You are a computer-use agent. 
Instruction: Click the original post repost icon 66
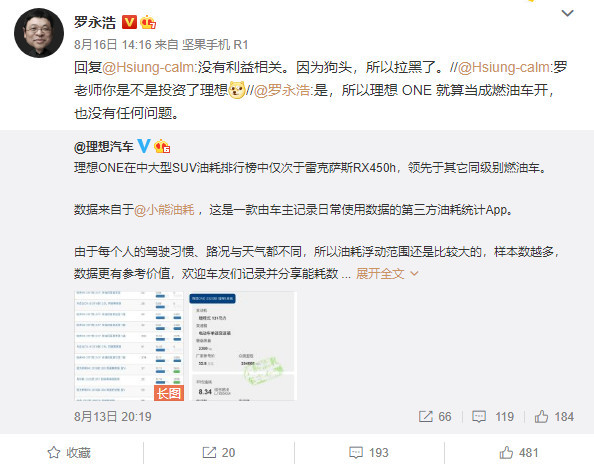pyautogui.click(x=435, y=417)
